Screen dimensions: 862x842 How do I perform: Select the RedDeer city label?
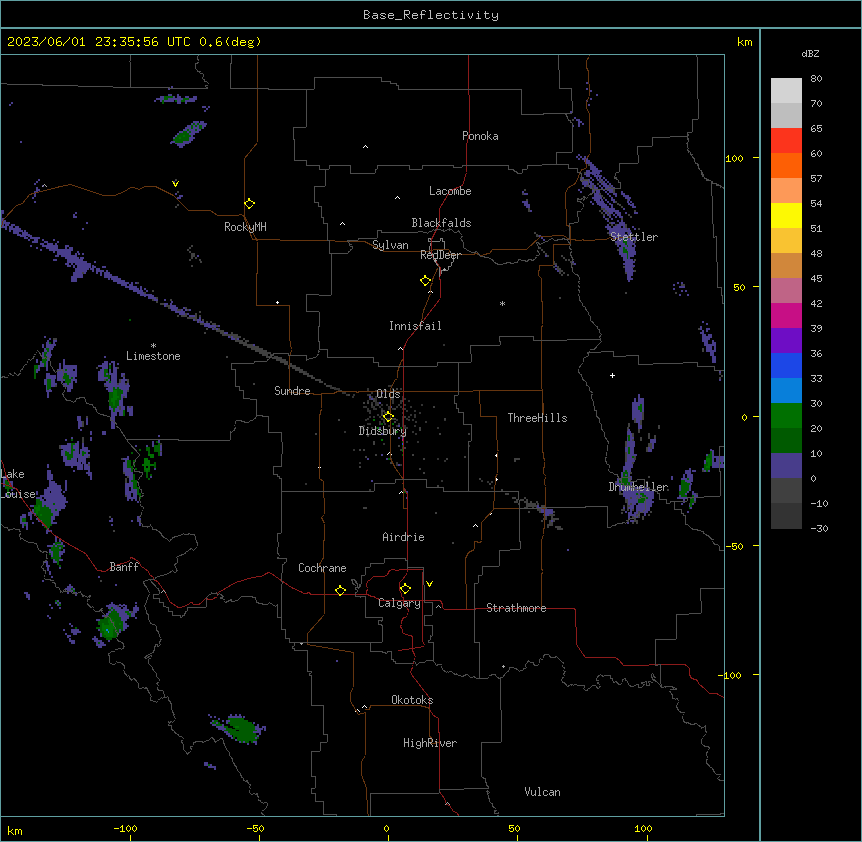click(440, 255)
